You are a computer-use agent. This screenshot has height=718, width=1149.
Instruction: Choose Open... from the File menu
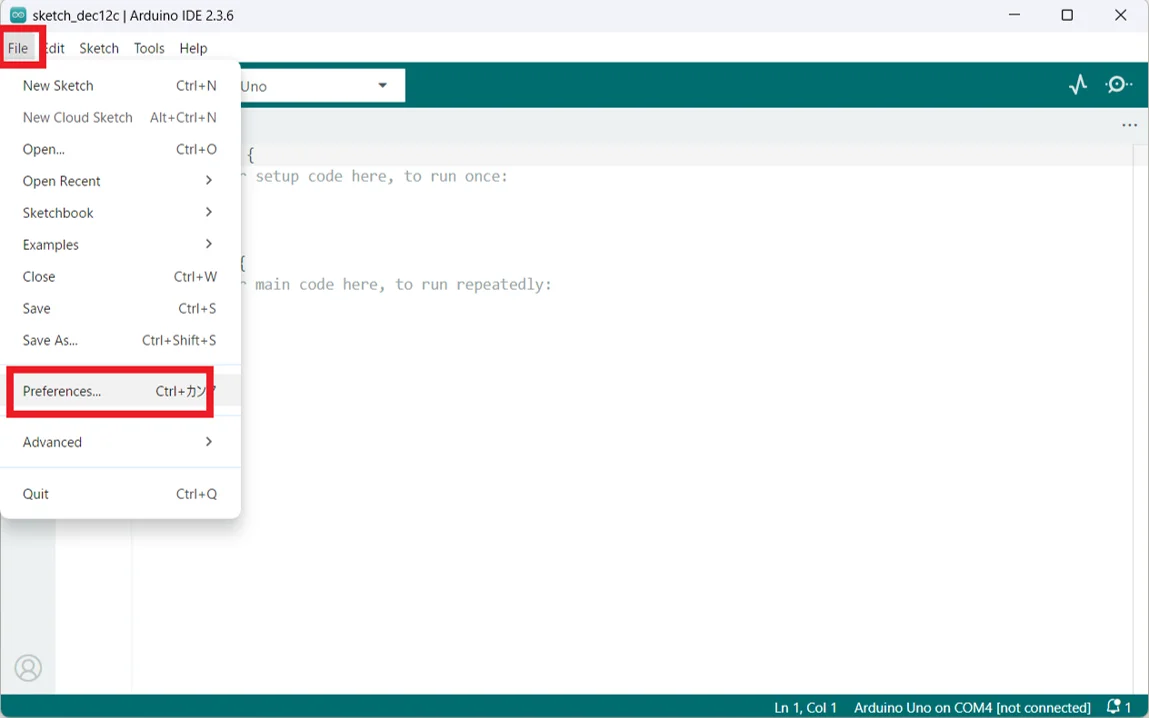[x=120, y=149]
